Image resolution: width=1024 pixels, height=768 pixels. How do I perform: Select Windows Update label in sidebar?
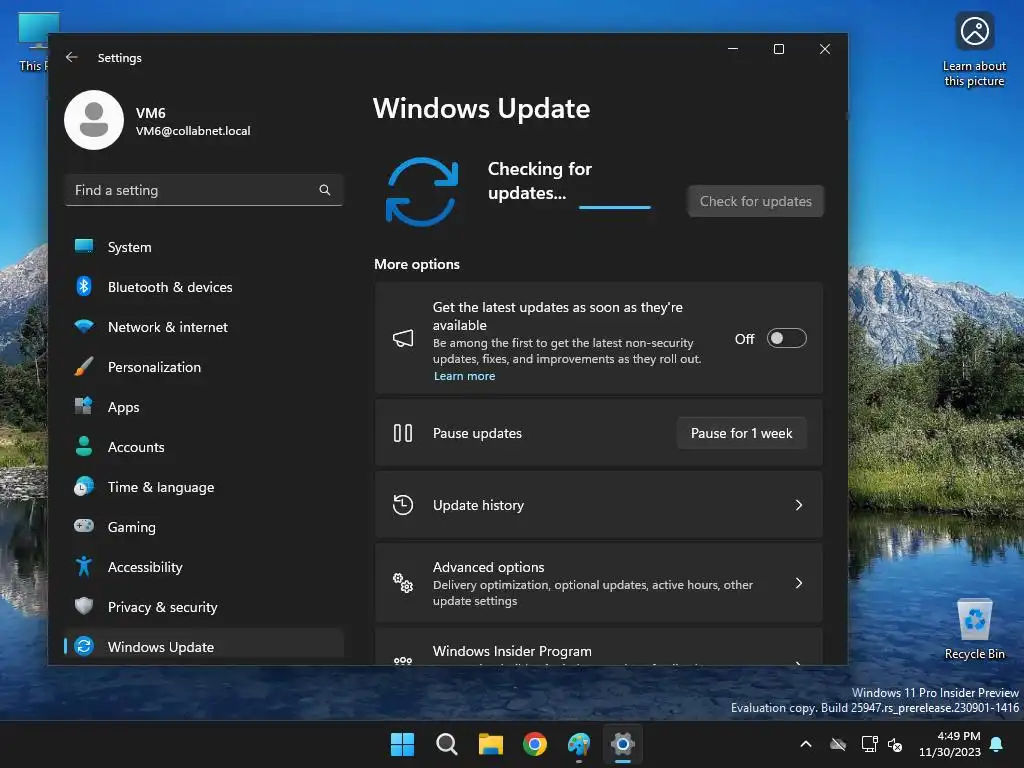pos(161,647)
